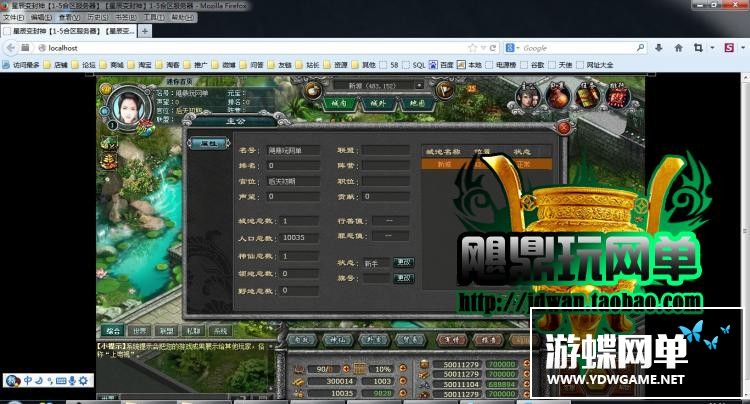Close the 主公 dialog with red X
Viewport: 750px width, 404px height.
(x=564, y=127)
